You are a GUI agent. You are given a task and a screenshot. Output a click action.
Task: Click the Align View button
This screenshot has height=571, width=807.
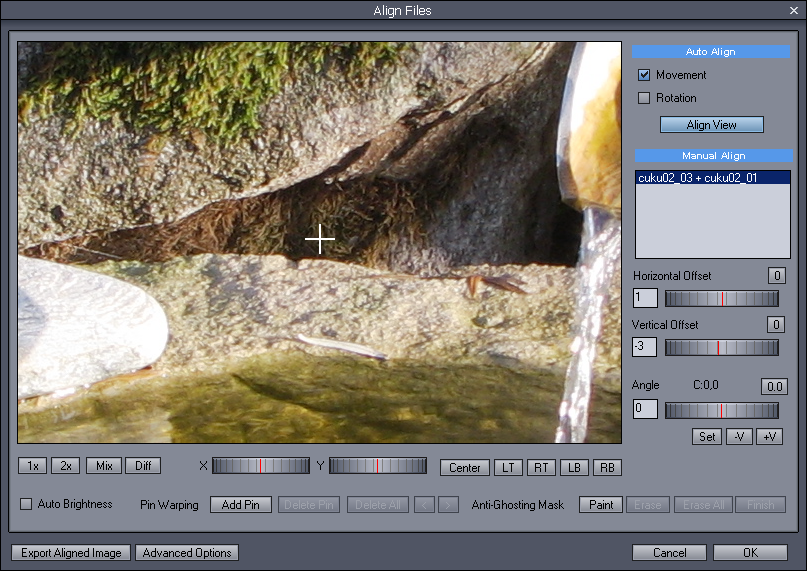coord(711,125)
